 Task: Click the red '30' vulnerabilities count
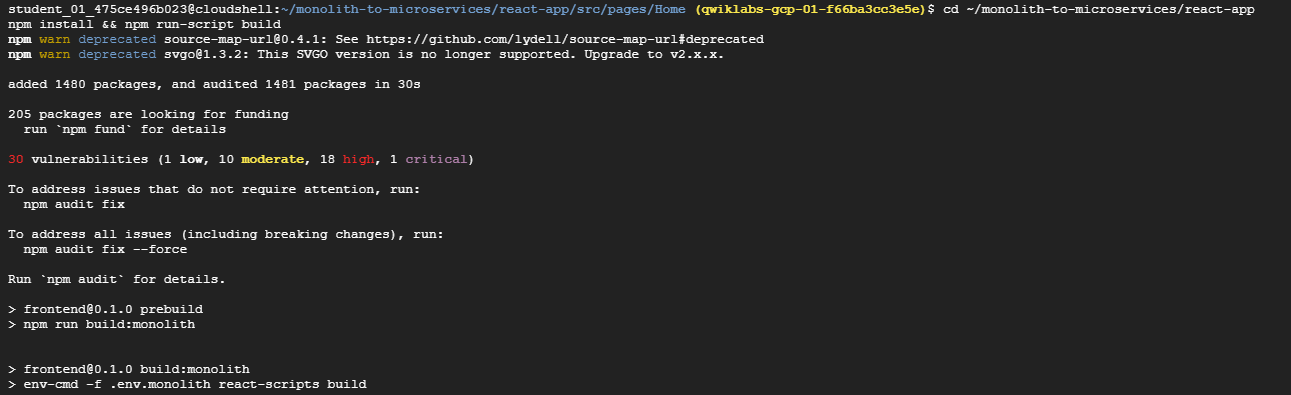pyautogui.click(x=15, y=159)
